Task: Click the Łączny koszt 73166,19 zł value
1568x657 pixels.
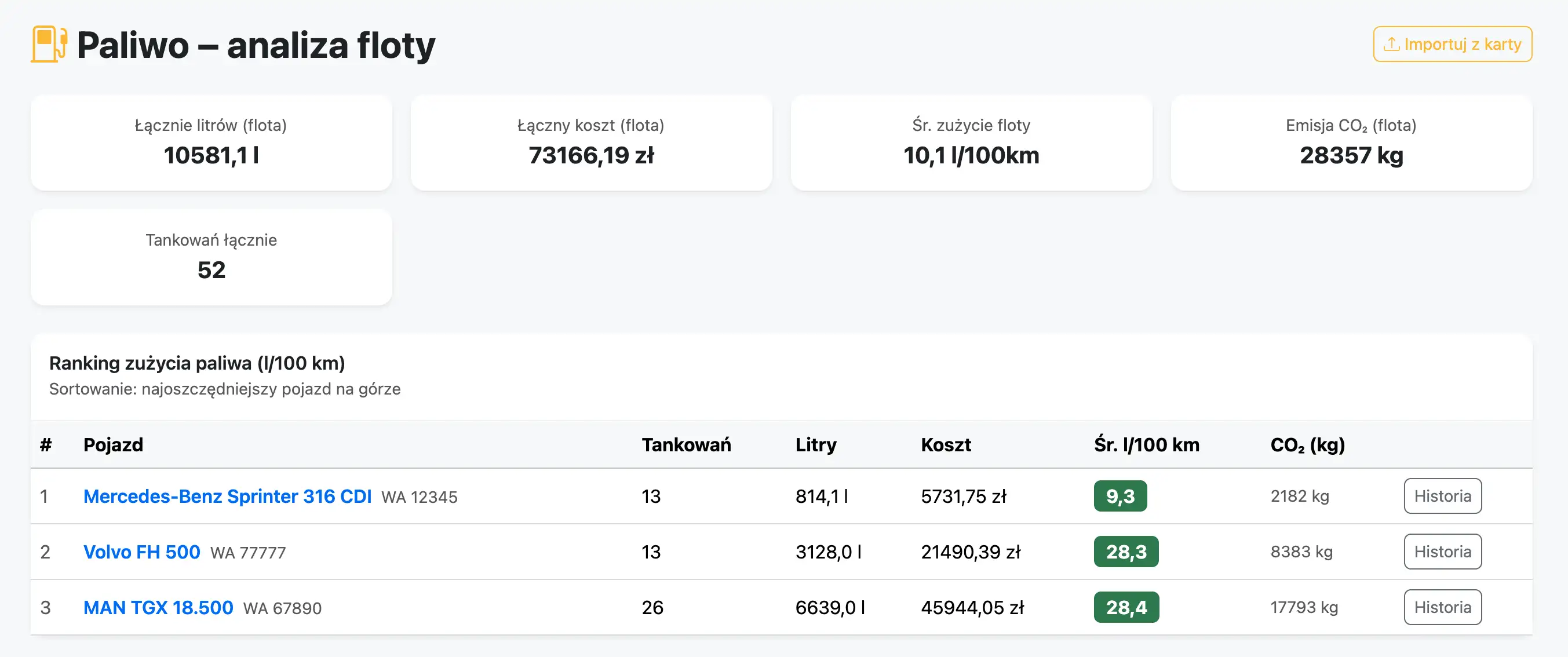Action: [591, 155]
